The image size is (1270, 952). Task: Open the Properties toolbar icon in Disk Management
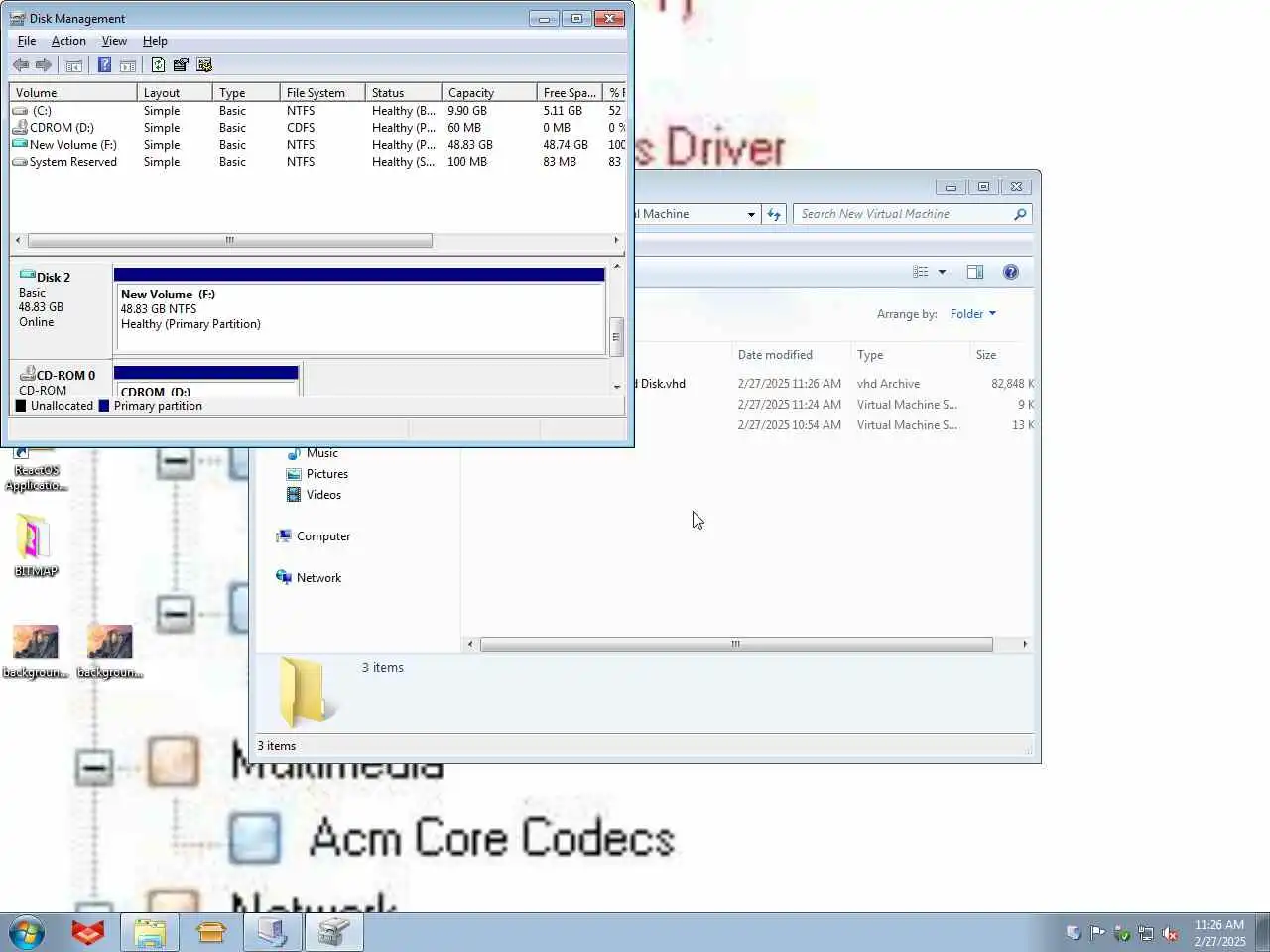pos(181,65)
